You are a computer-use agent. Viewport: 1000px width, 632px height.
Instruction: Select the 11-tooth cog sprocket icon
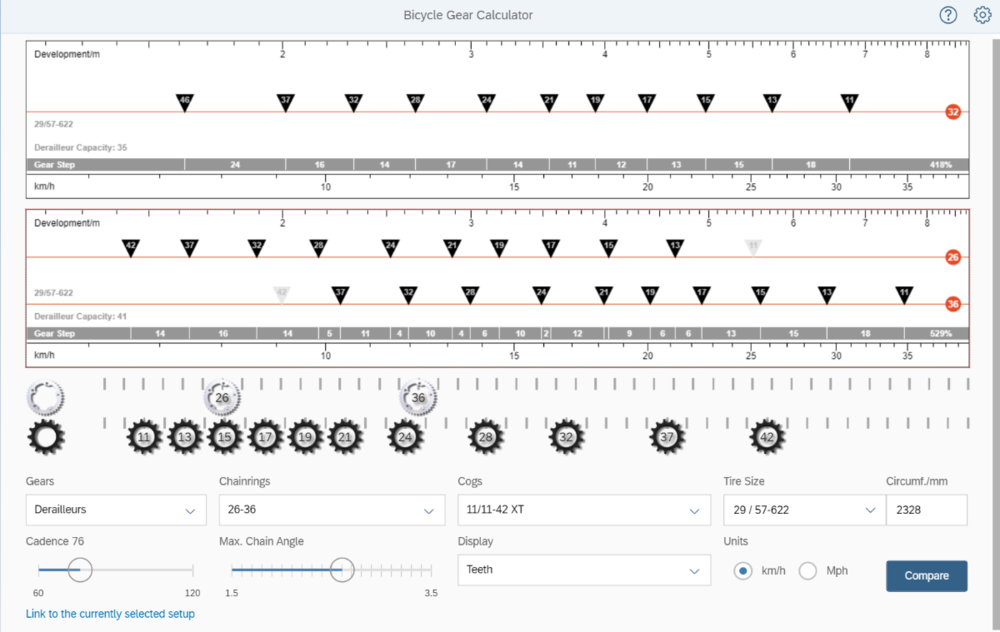coord(144,437)
